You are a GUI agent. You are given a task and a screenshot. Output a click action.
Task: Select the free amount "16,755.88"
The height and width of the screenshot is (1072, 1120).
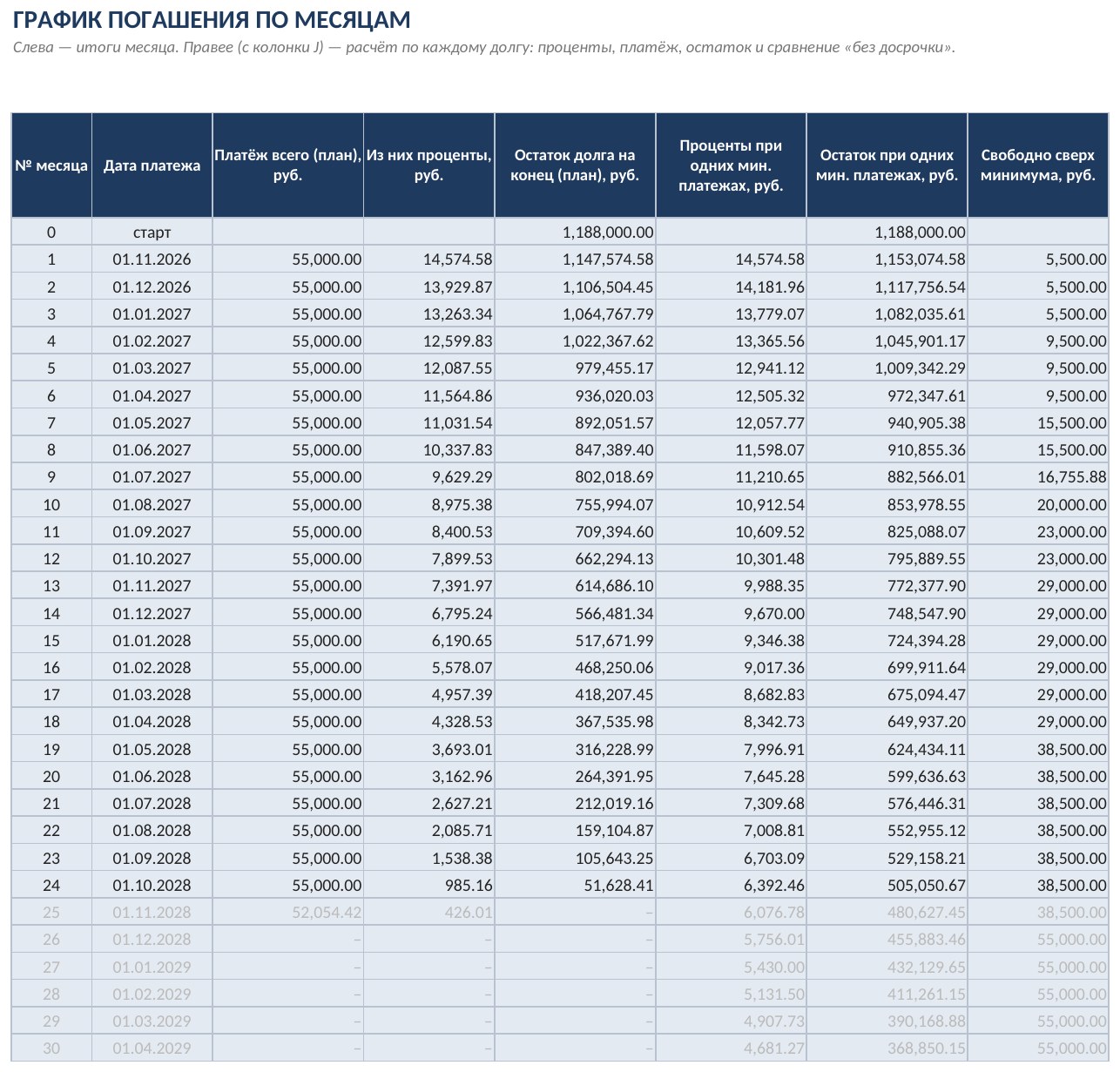(1038, 477)
